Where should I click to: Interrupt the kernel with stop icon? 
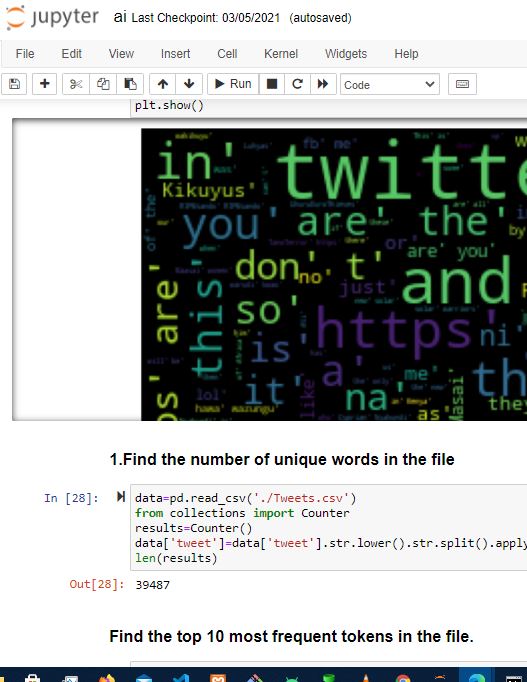pos(272,84)
